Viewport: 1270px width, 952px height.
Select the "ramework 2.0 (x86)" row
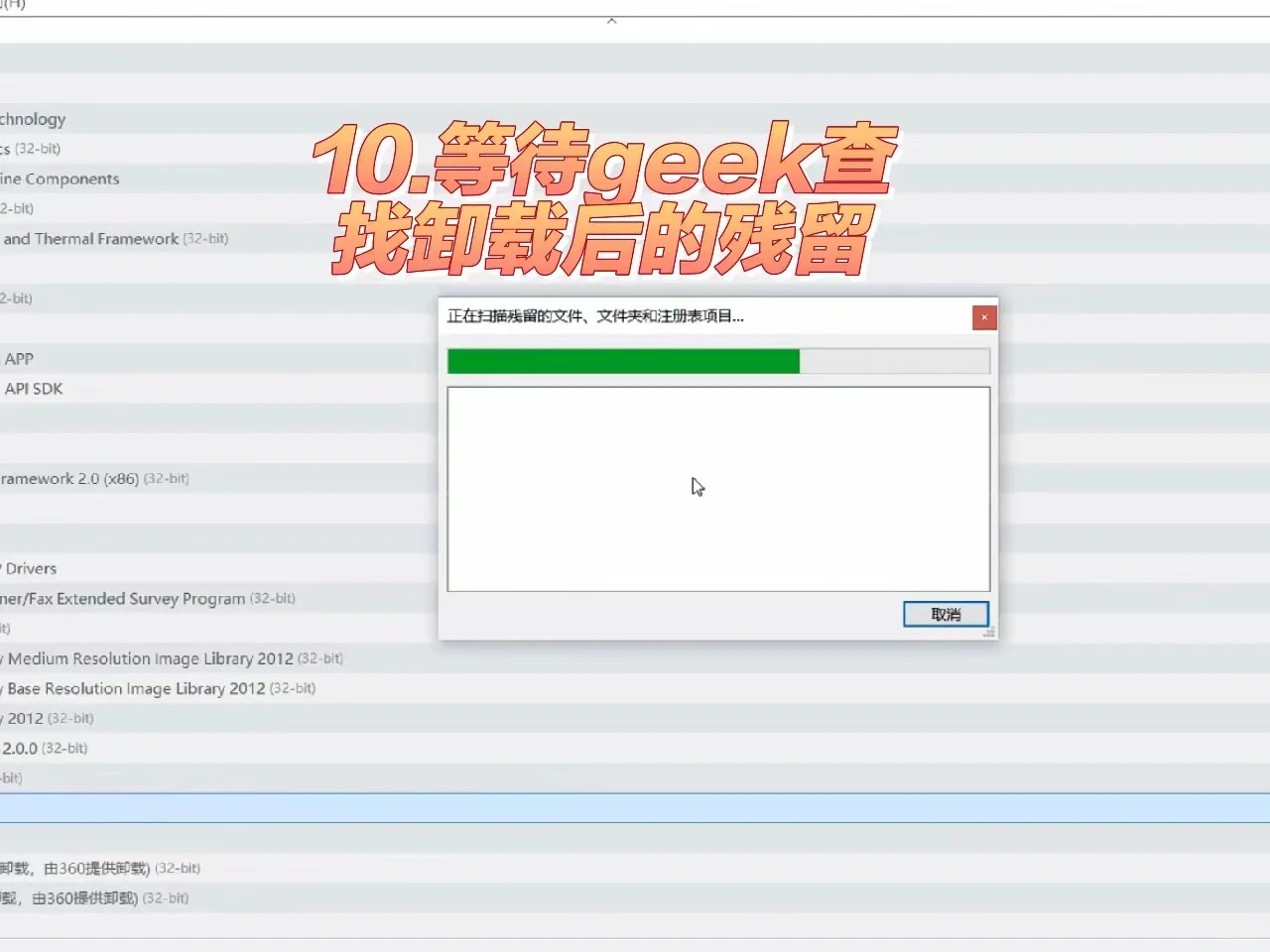click(x=635, y=478)
